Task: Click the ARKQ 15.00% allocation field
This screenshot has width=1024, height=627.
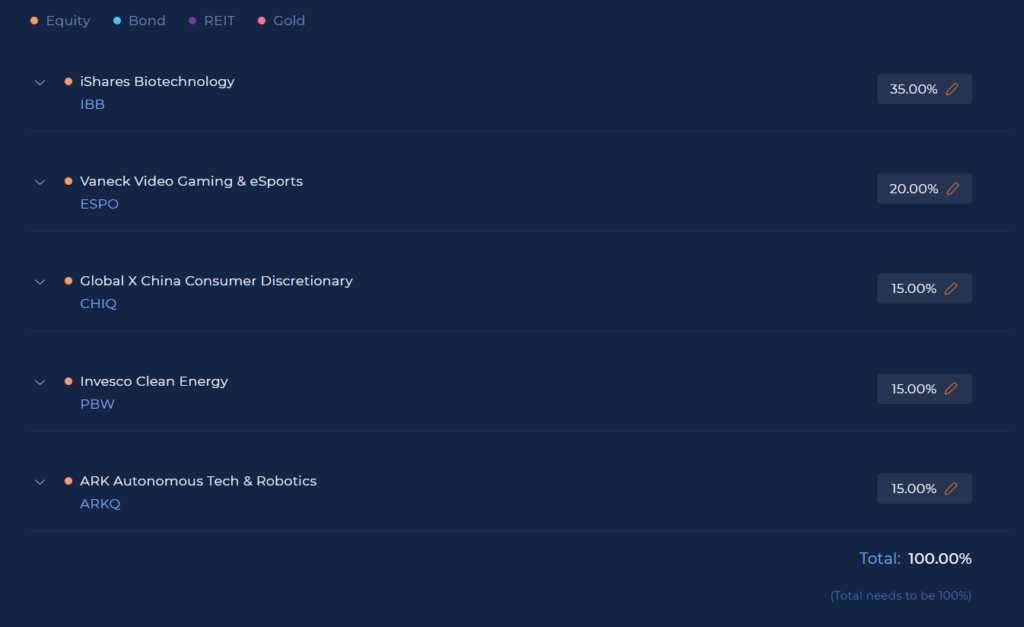Action: 924,489
